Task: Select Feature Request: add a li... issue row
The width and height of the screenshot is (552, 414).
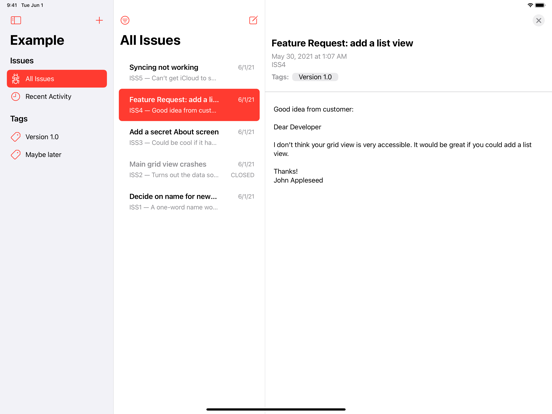Action: [x=189, y=105]
